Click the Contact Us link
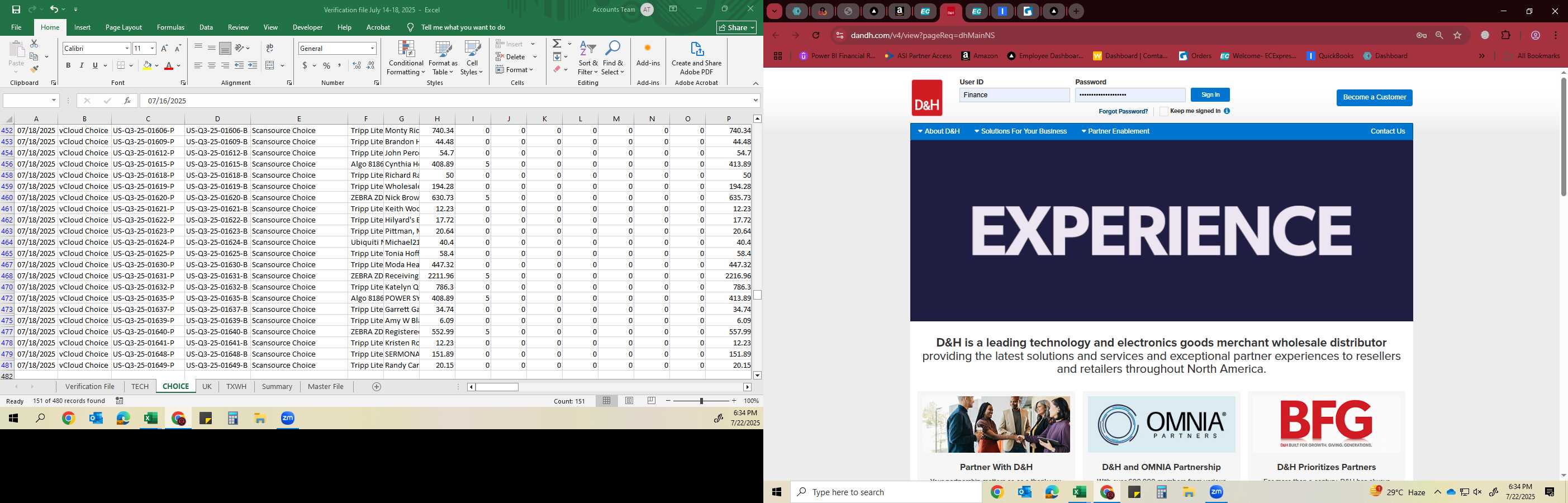The width and height of the screenshot is (1568, 503). (x=1388, y=131)
